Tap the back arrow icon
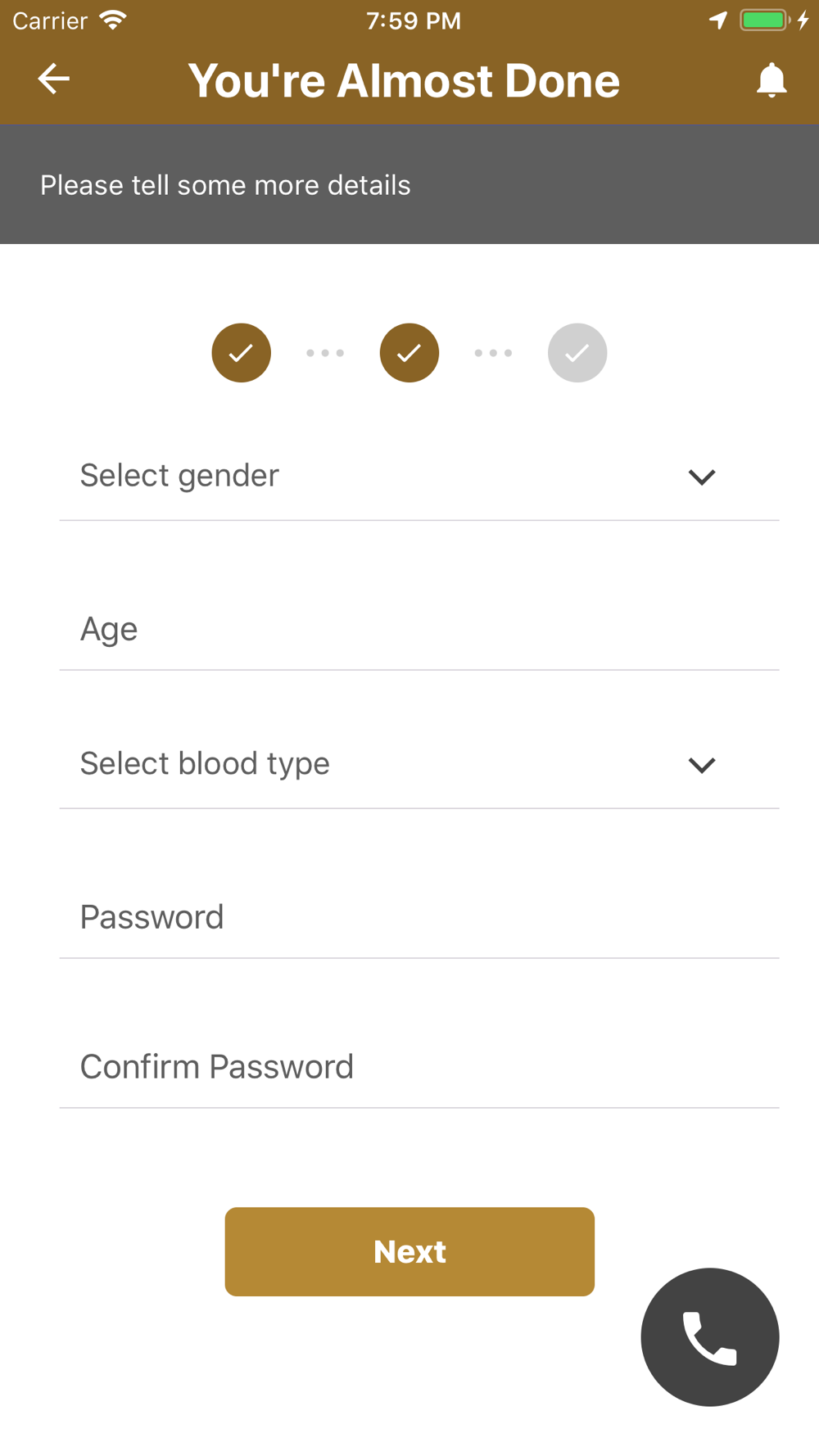The image size is (819, 1456). click(54, 79)
